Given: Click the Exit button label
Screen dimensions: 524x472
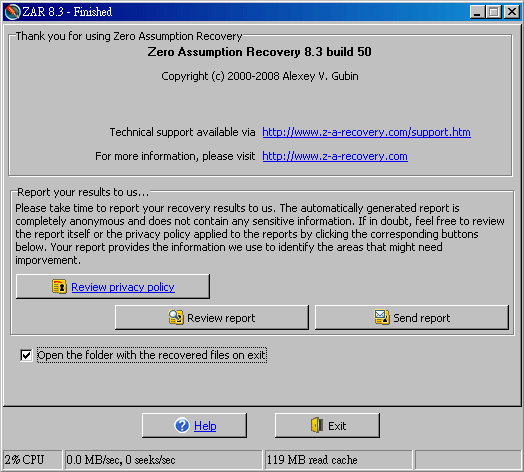Looking at the screenshot, I should pyautogui.click(x=337, y=426).
